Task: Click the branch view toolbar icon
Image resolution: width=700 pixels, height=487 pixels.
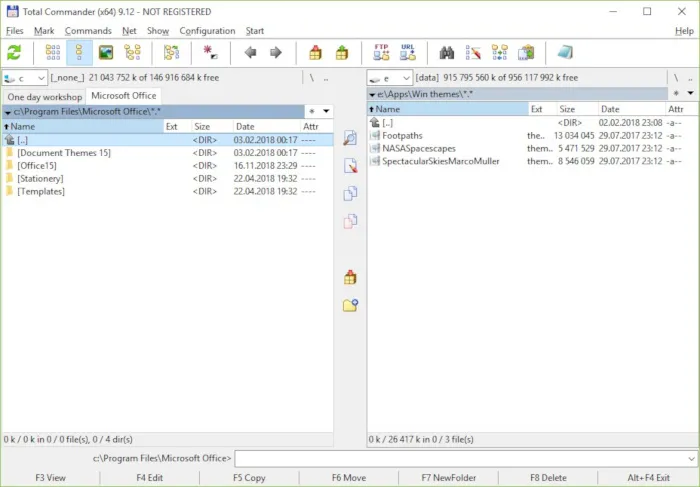Action: pyautogui.click(x=171, y=53)
